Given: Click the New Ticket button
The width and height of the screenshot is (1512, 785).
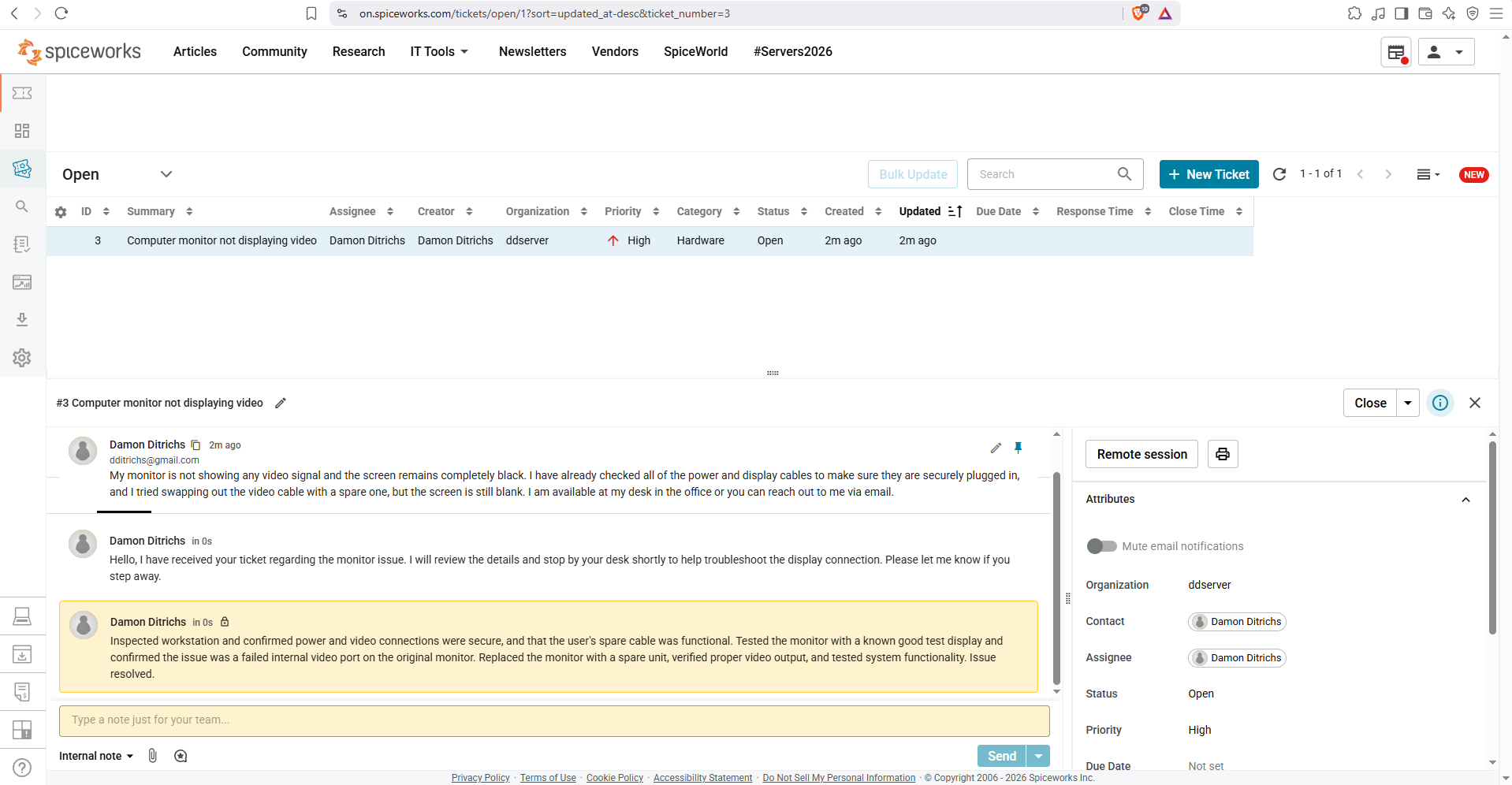Looking at the screenshot, I should [x=1208, y=174].
